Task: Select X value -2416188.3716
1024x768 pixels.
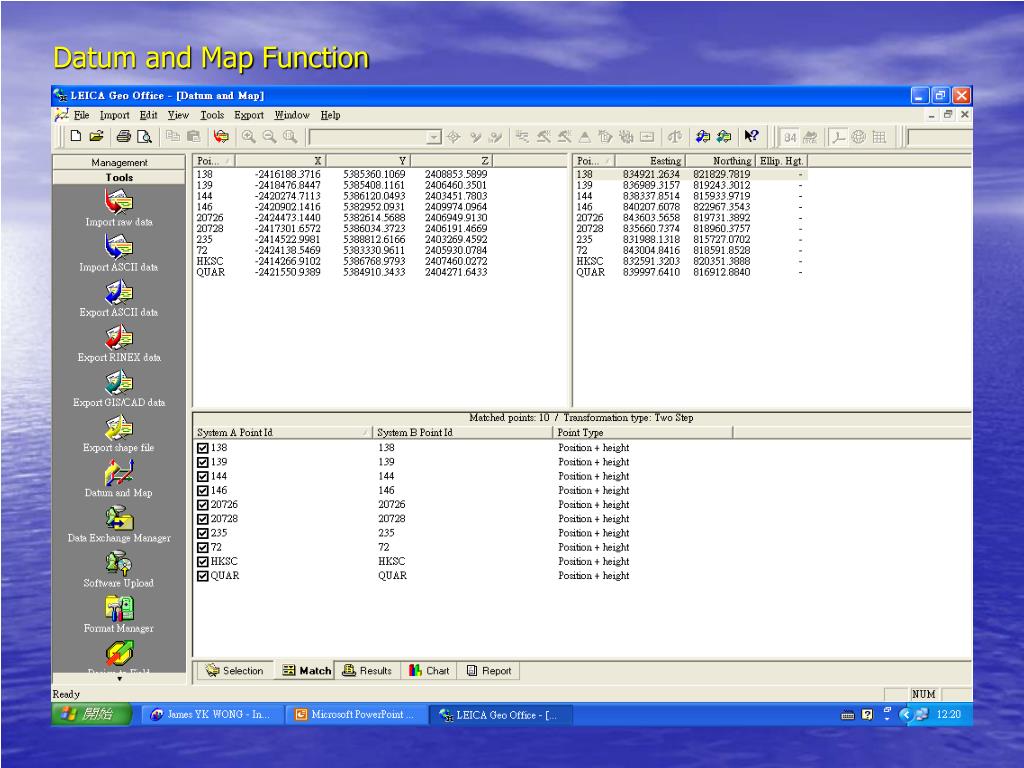Action: tap(287, 174)
